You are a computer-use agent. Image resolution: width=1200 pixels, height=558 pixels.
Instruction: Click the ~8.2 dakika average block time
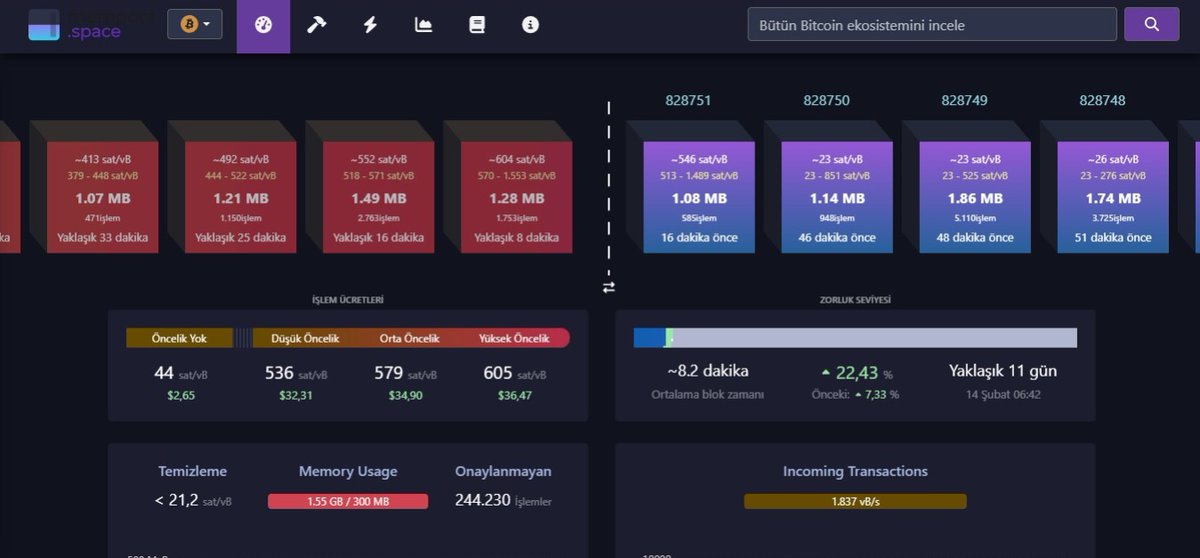click(x=708, y=371)
